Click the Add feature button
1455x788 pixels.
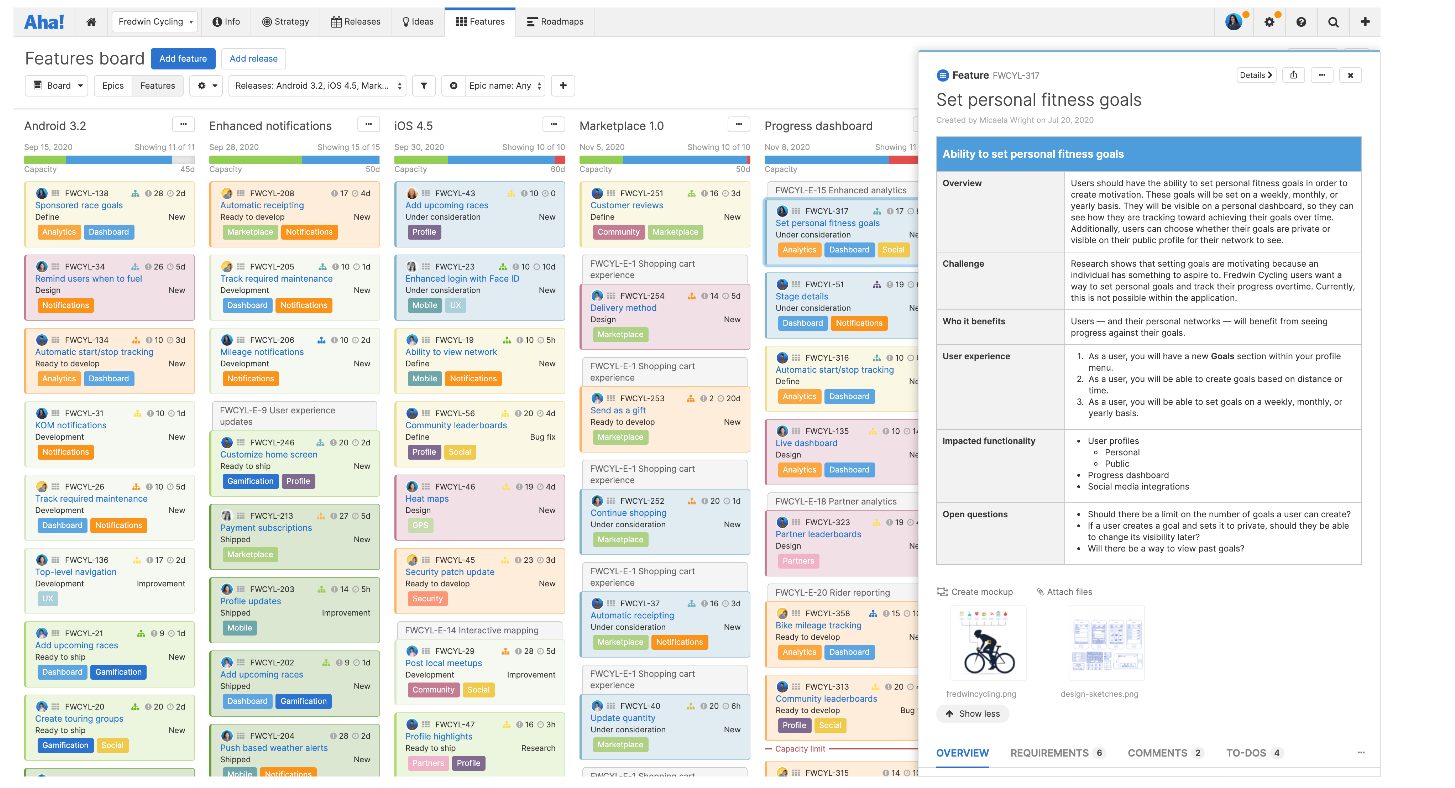[x=183, y=59]
